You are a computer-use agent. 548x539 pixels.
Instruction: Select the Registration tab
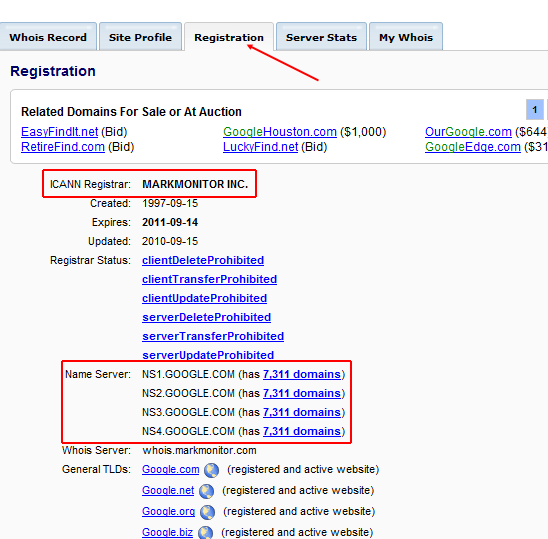(229, 37)
